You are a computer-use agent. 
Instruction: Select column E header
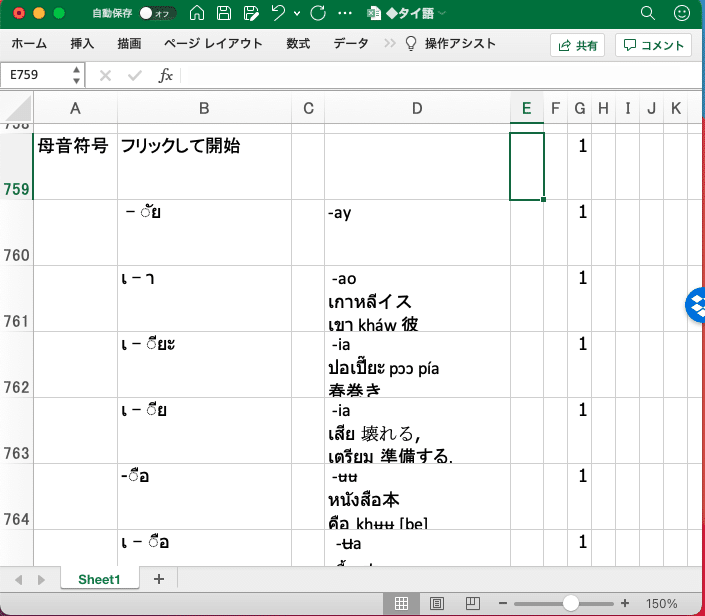point(527,108)
